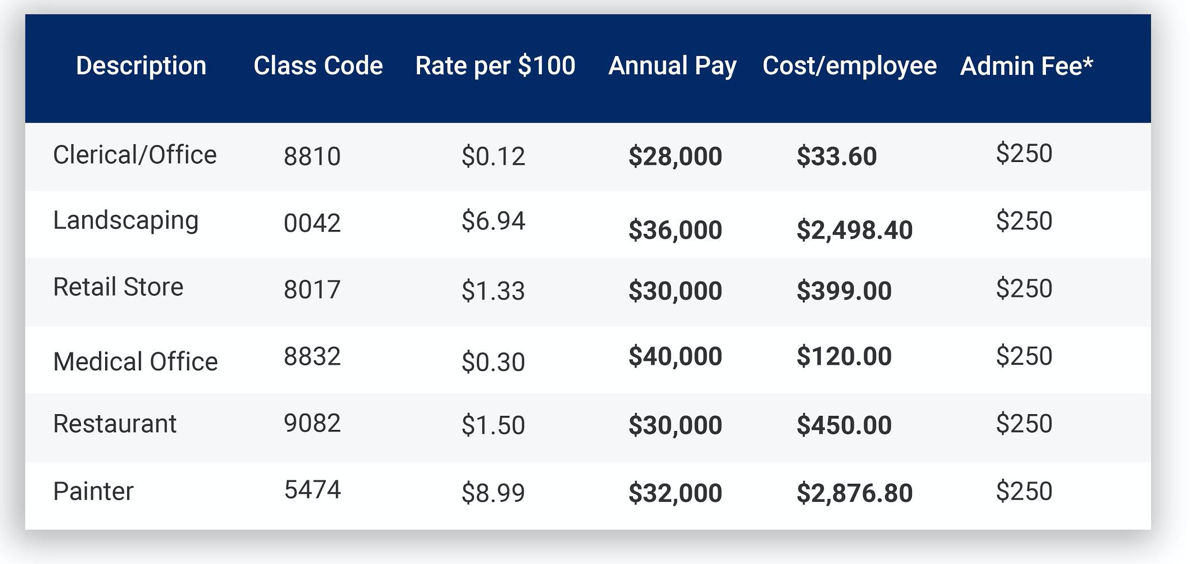Click the $8.99 rate cell
1190x564 pixels.
[493, 492]
